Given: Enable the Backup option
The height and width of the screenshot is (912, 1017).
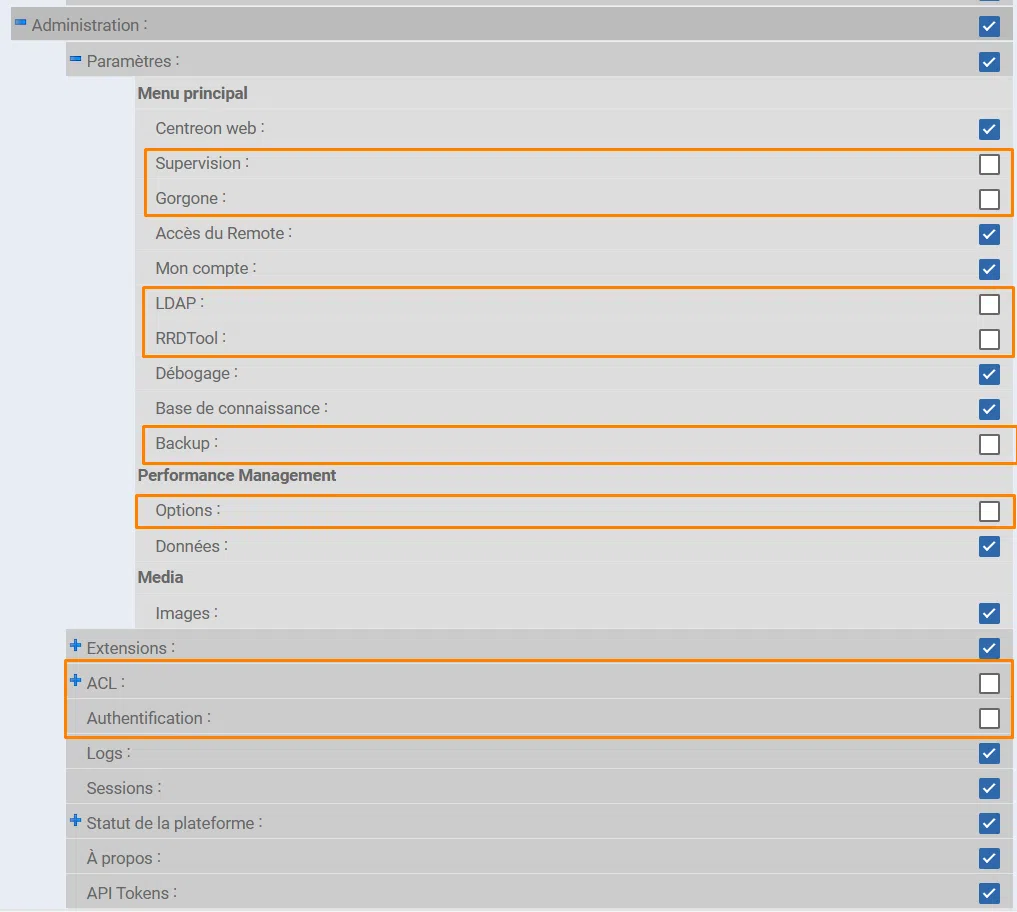Looking at the screenshot, I should (x=990, y=444).
